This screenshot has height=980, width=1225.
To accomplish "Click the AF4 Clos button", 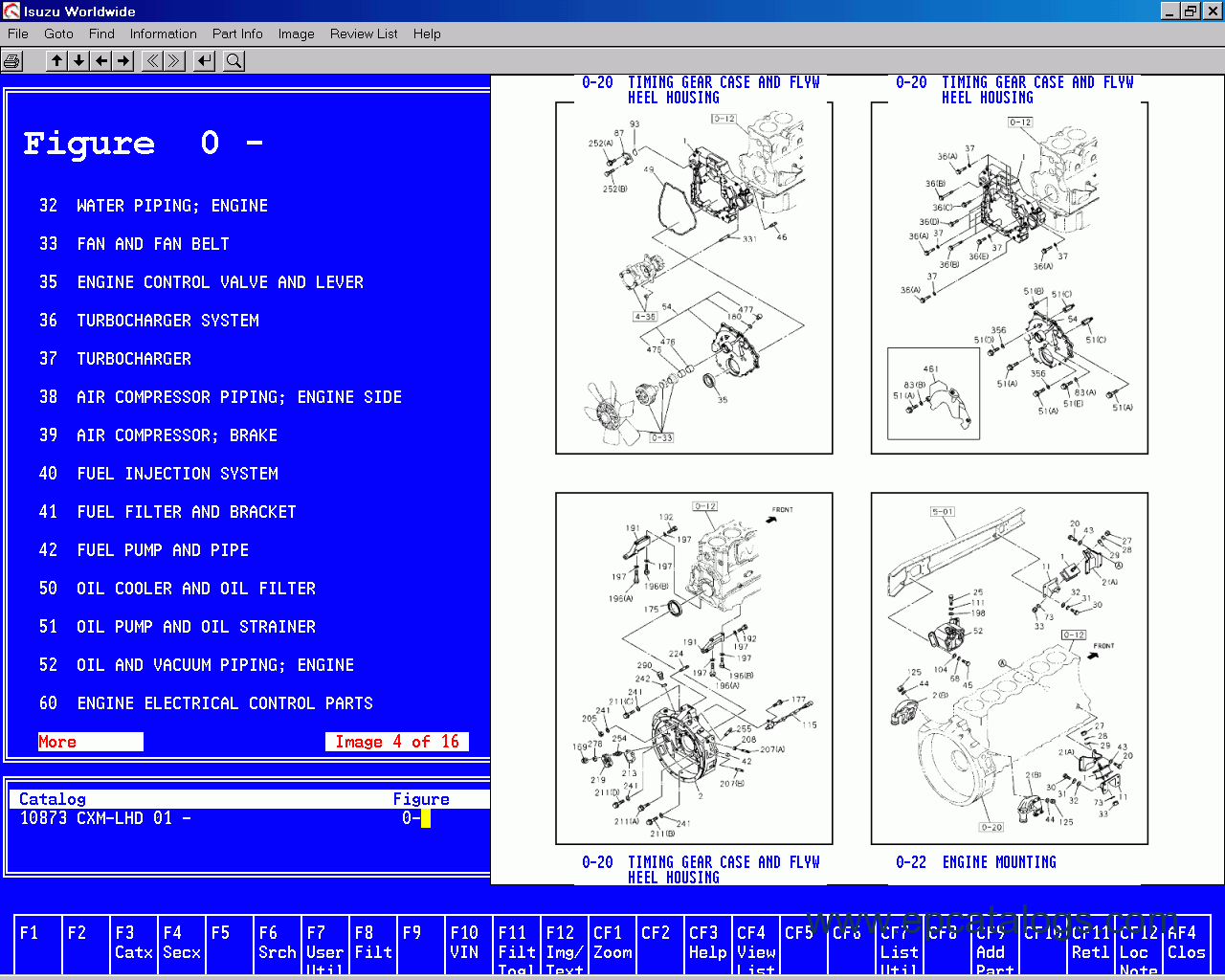I will pyautogui.click(x=1187, y=943).
